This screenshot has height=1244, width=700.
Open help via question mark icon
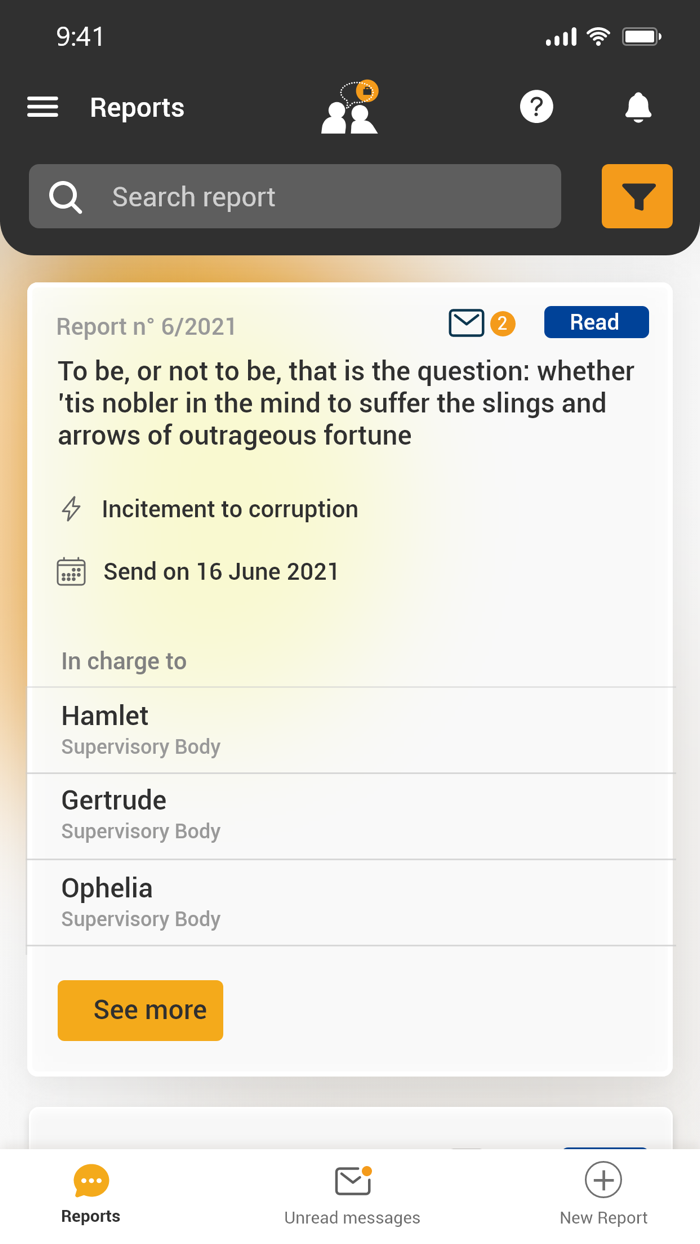click(537, 107)
